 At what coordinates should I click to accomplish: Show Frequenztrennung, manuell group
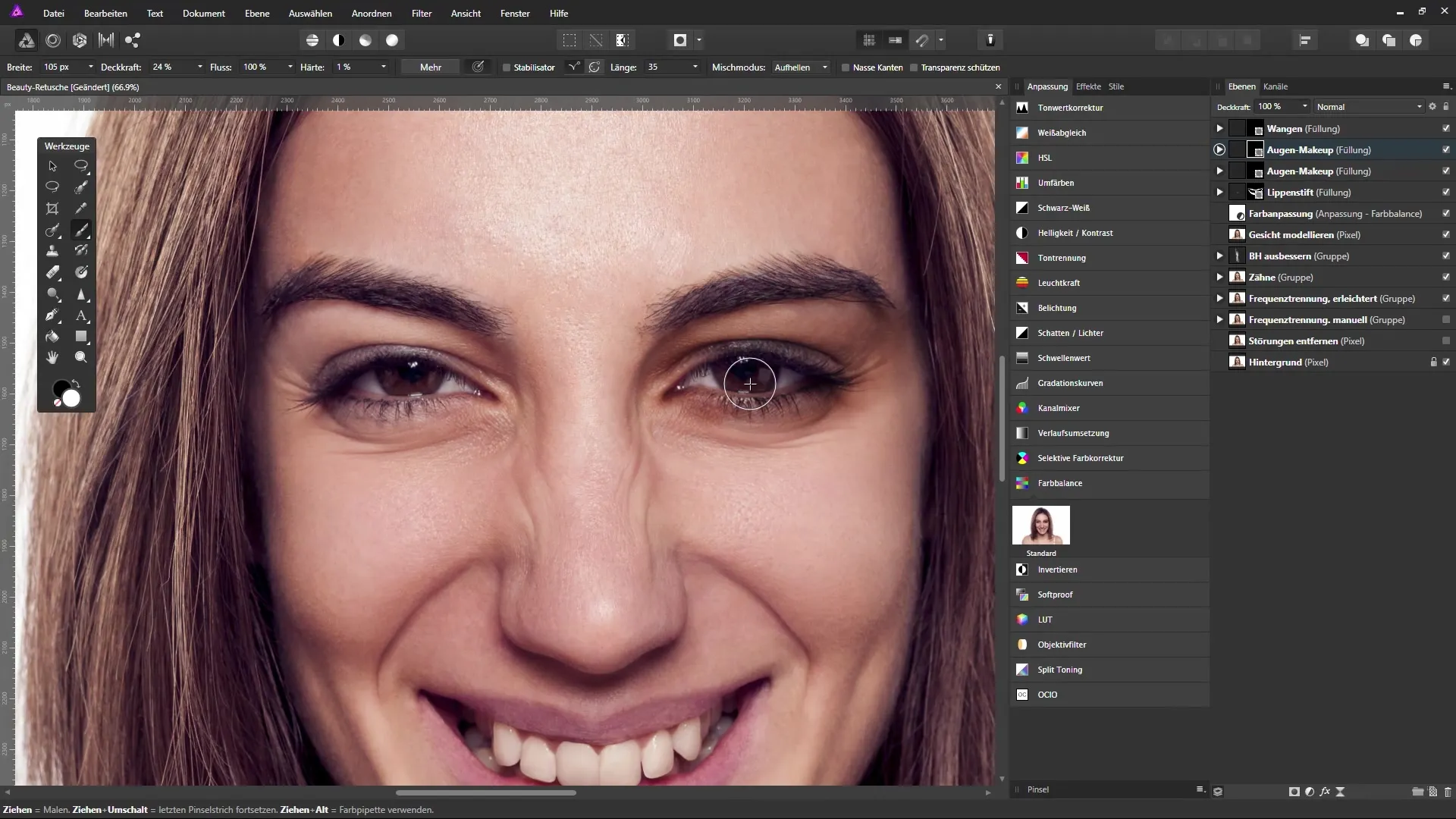[1446, 319]
